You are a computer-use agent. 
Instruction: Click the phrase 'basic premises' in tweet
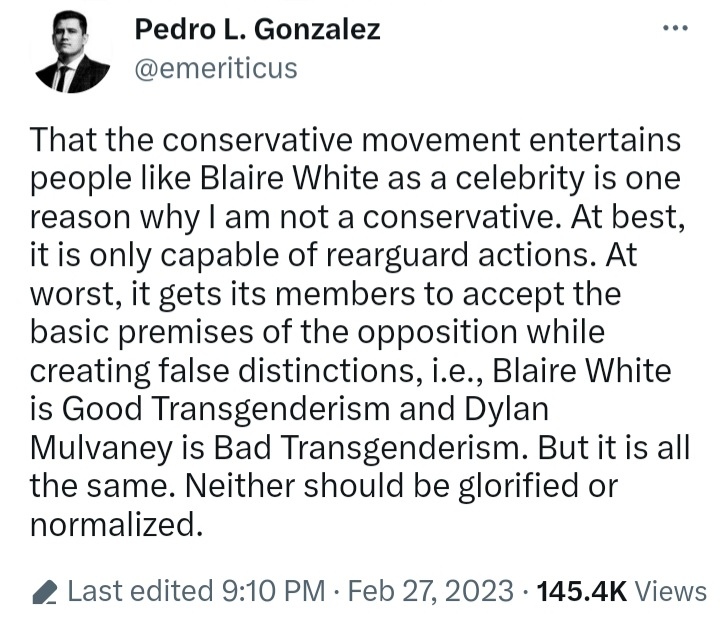[x=141, y=332]
